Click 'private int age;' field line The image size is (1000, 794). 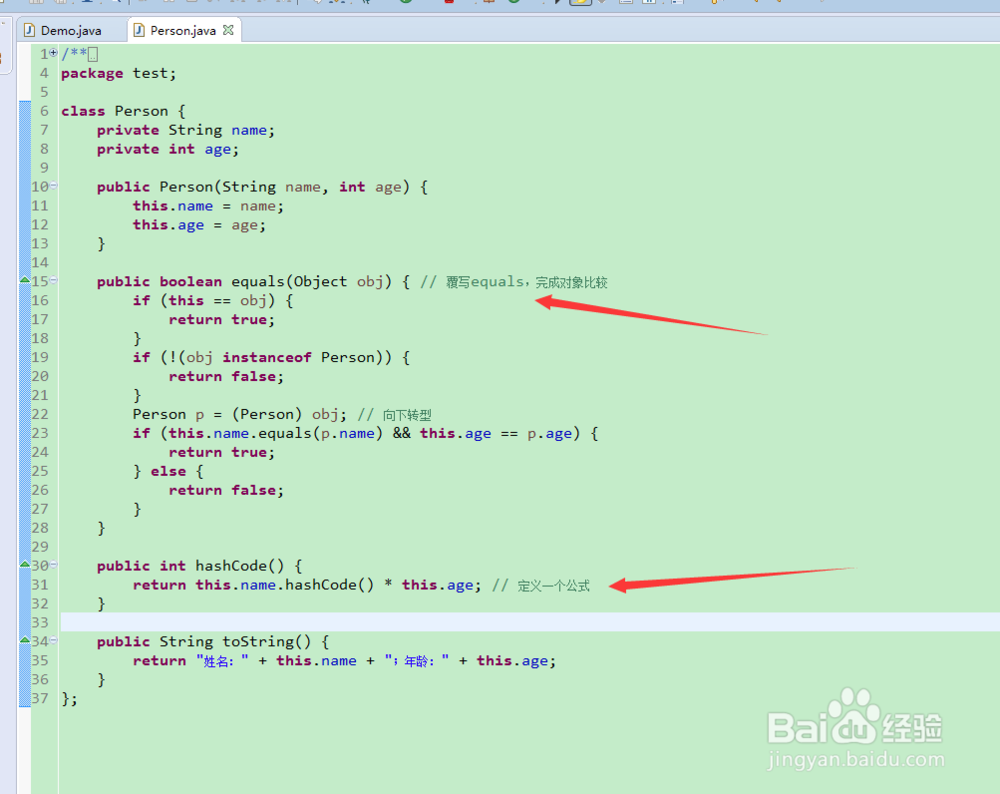168,149
